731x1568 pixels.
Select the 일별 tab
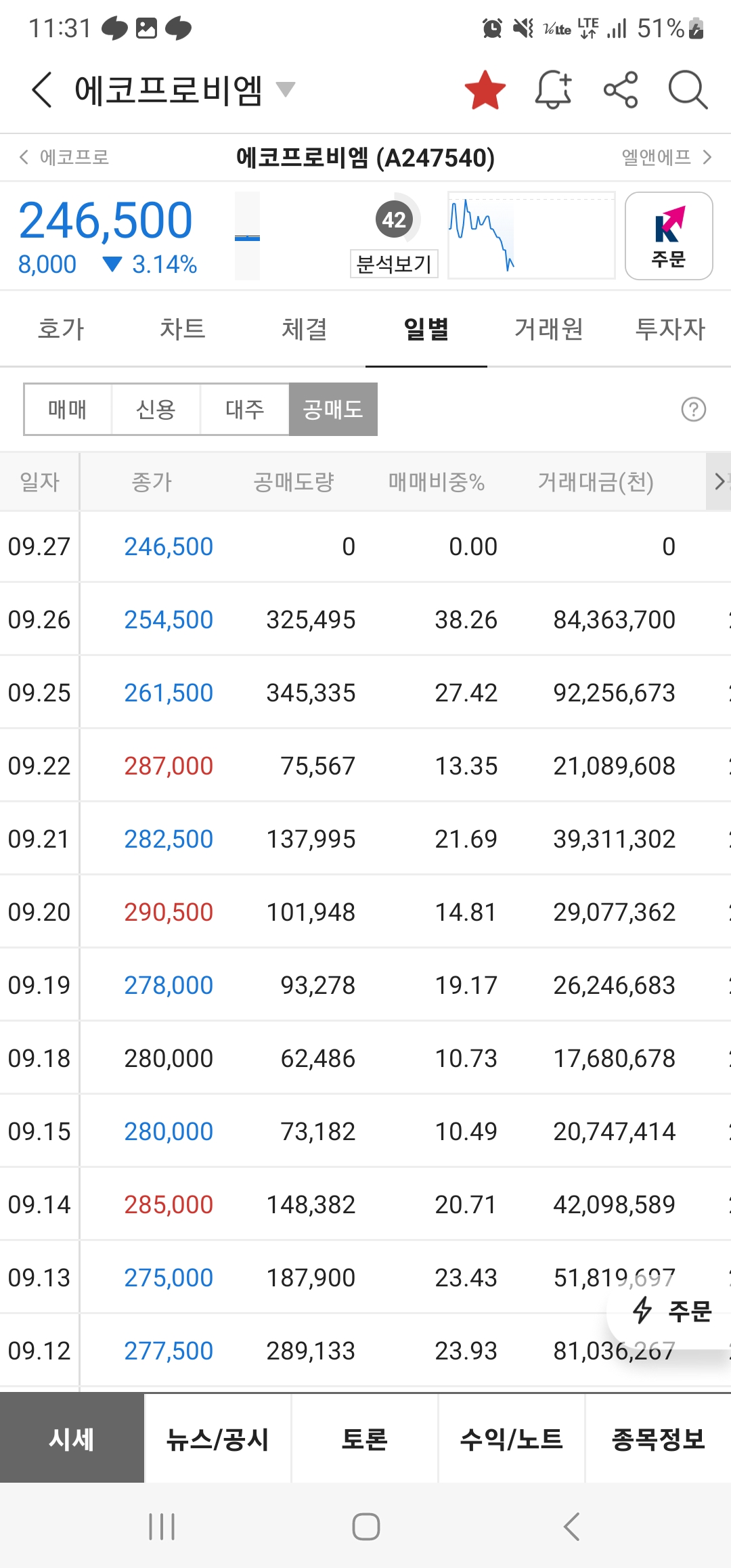point(426,329)
